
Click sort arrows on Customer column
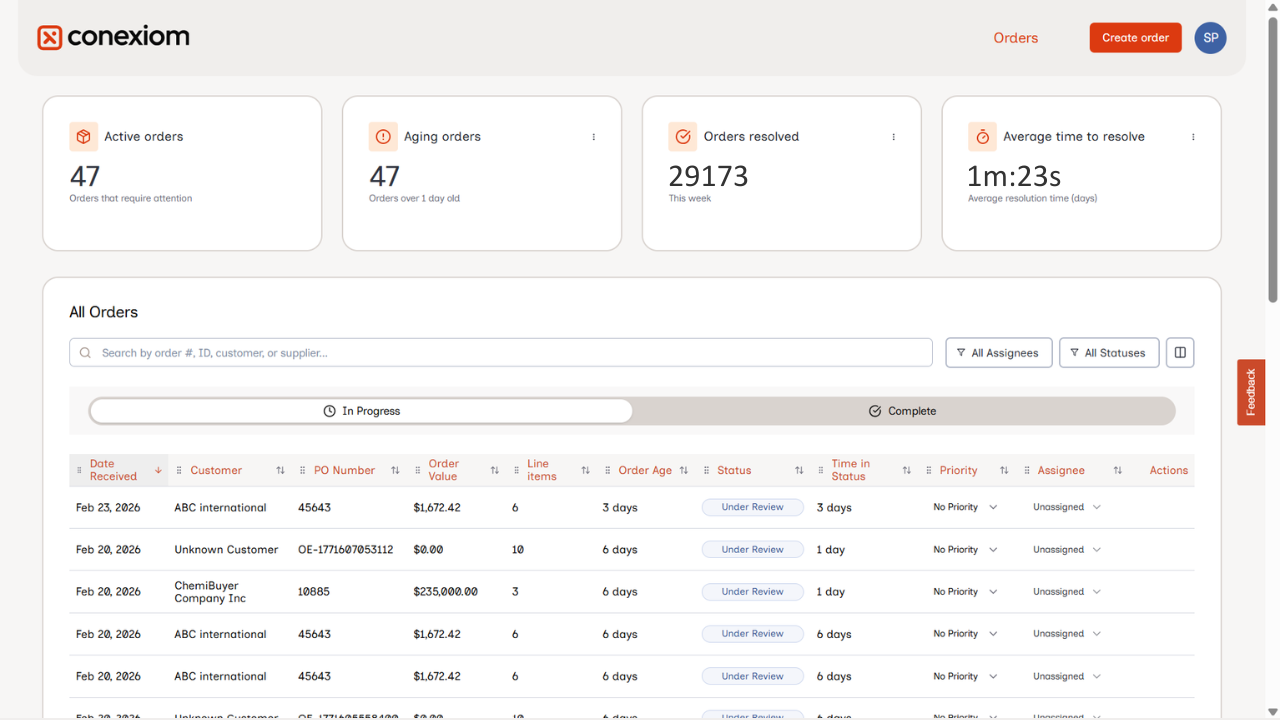[x=280, y=471]
